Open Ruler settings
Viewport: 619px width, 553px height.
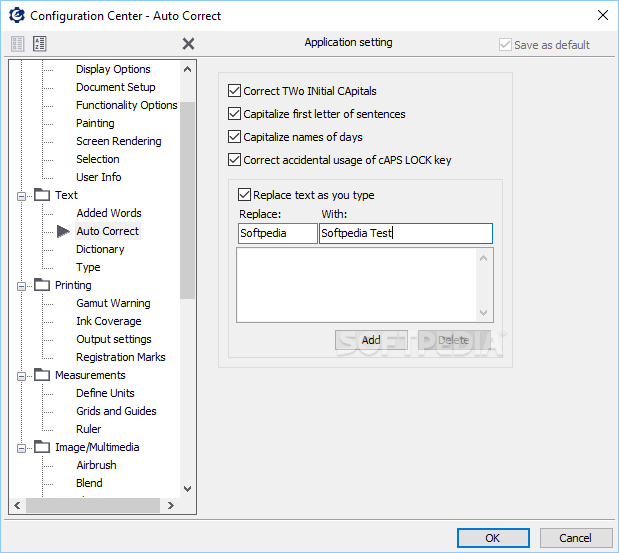pos(89,429)
